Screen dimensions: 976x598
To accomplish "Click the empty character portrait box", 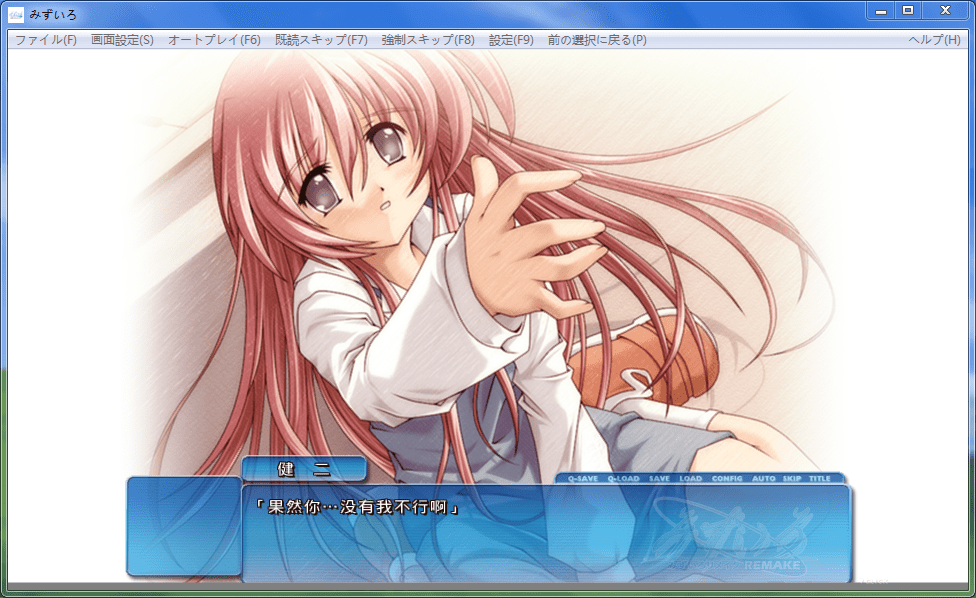I will (x=184, y=526).
